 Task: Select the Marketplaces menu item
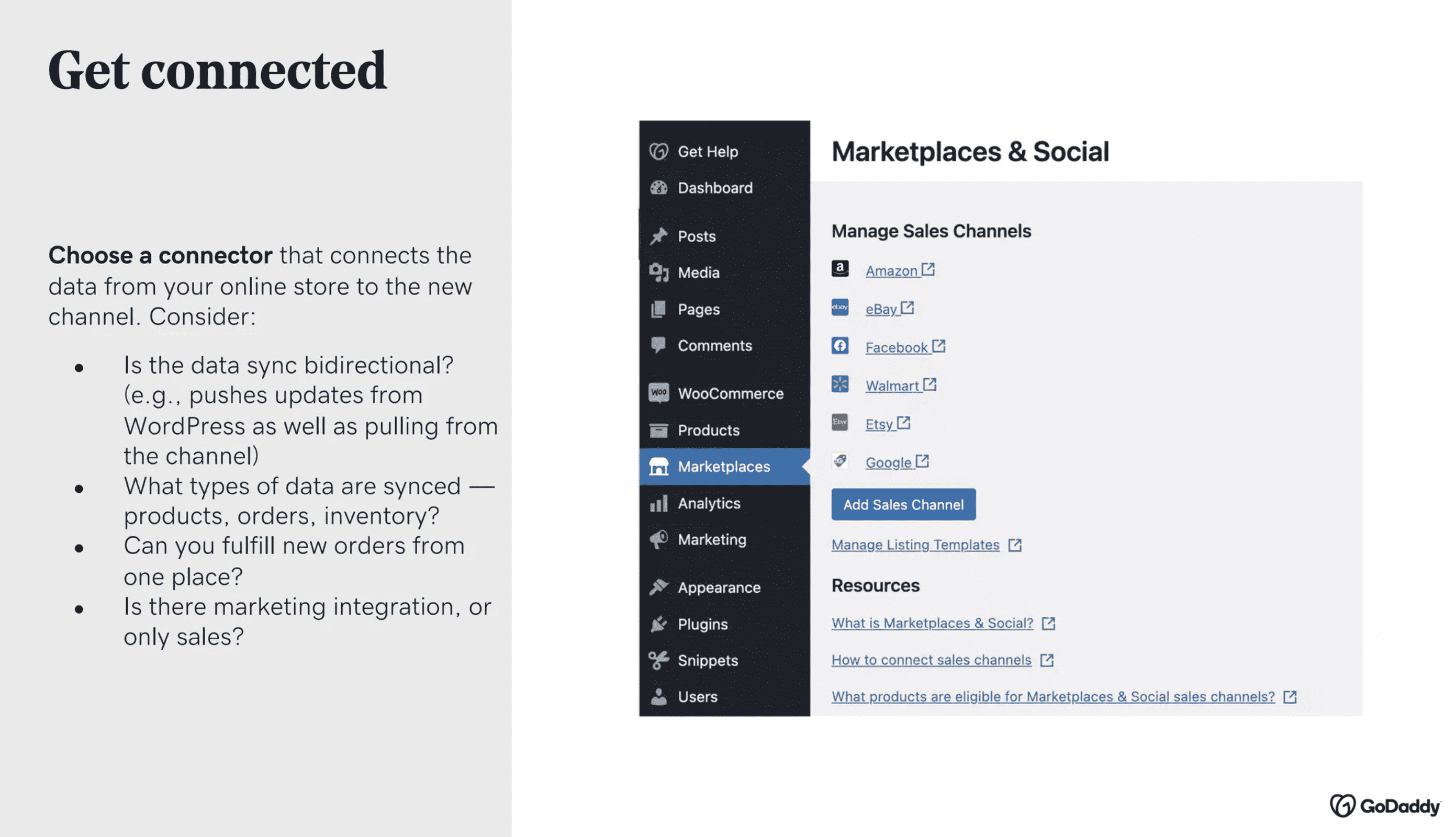click(724, 466)
